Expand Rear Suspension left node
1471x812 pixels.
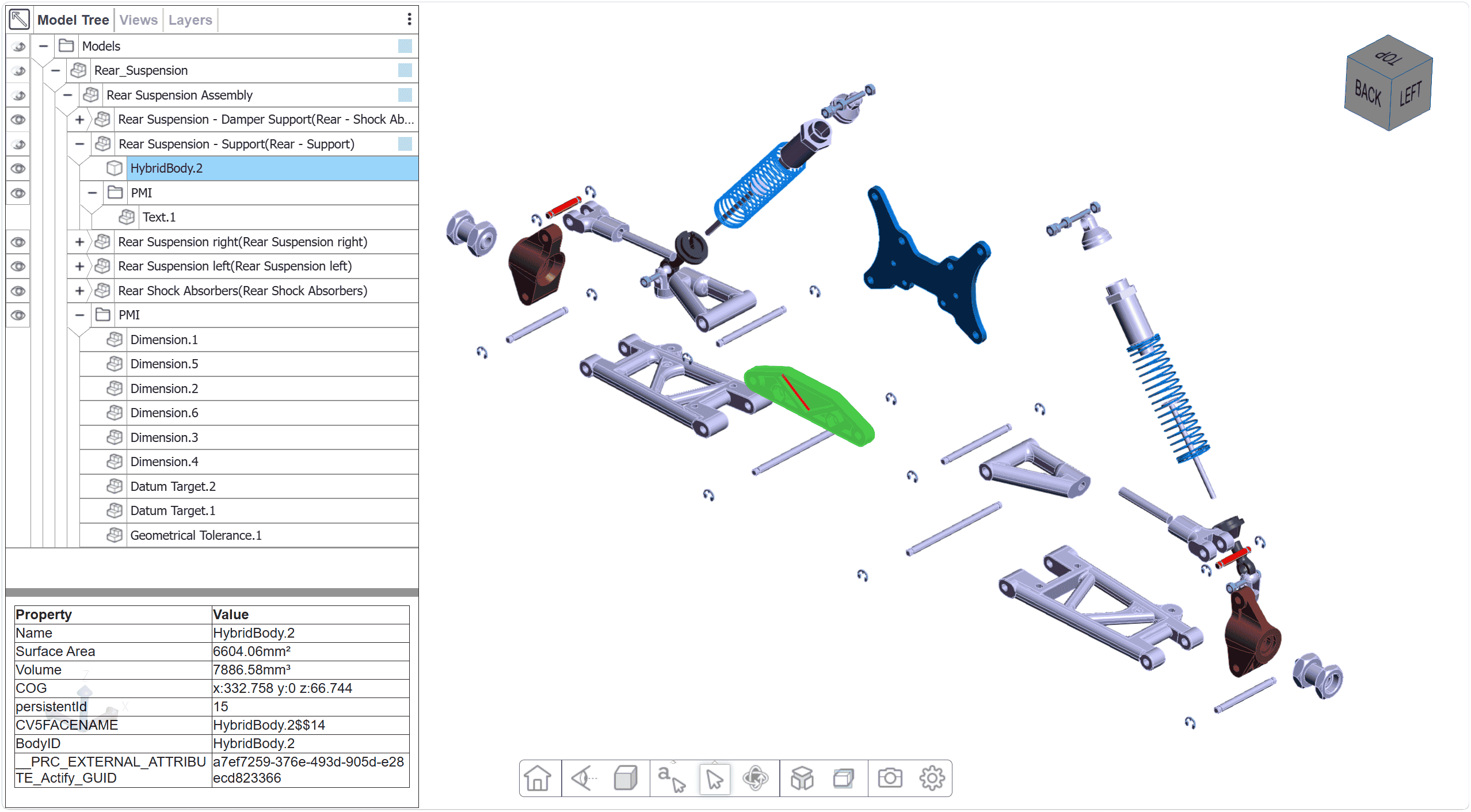pyautogui.click(x=79, y=266)
